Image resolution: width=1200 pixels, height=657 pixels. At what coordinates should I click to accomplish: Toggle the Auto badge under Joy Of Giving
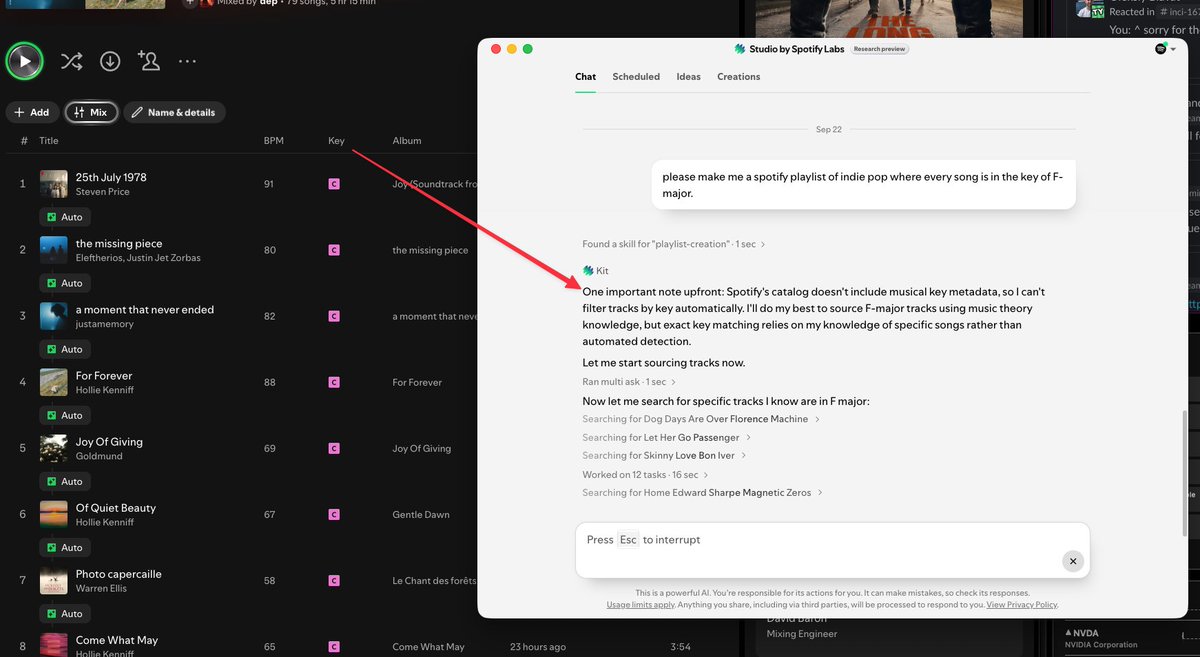click(x=65, y=481)
